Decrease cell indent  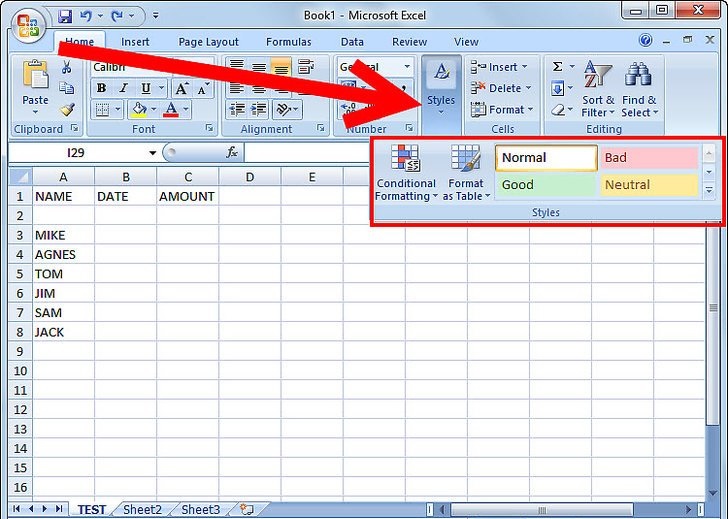[x=237, y=110]
